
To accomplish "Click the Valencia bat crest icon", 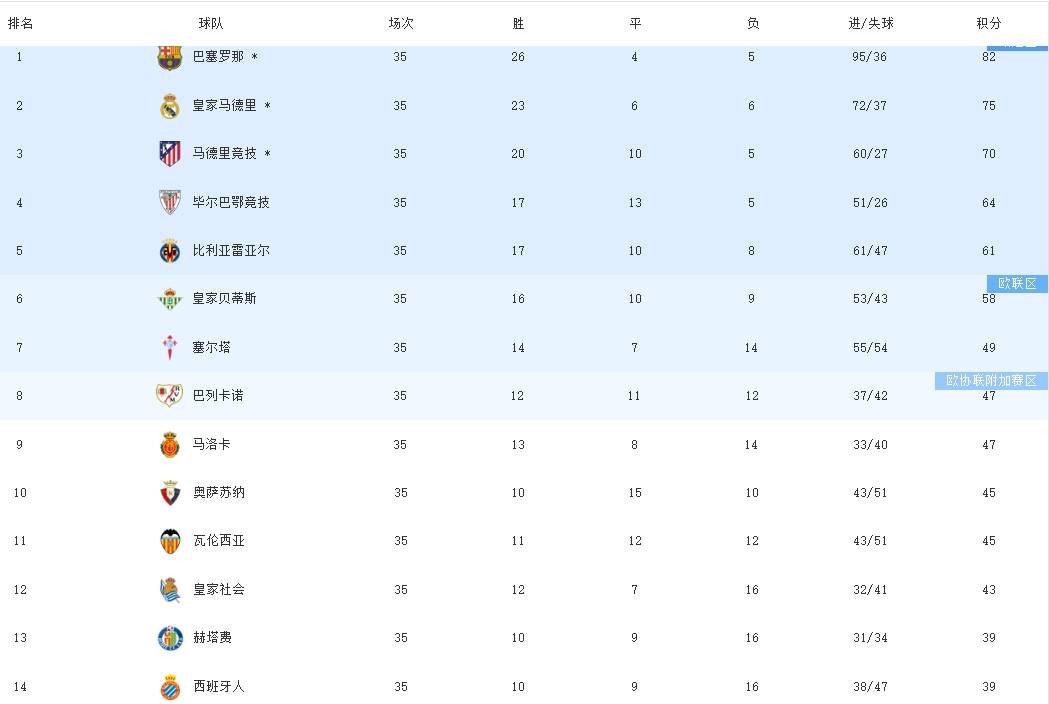I will [170, 541].
